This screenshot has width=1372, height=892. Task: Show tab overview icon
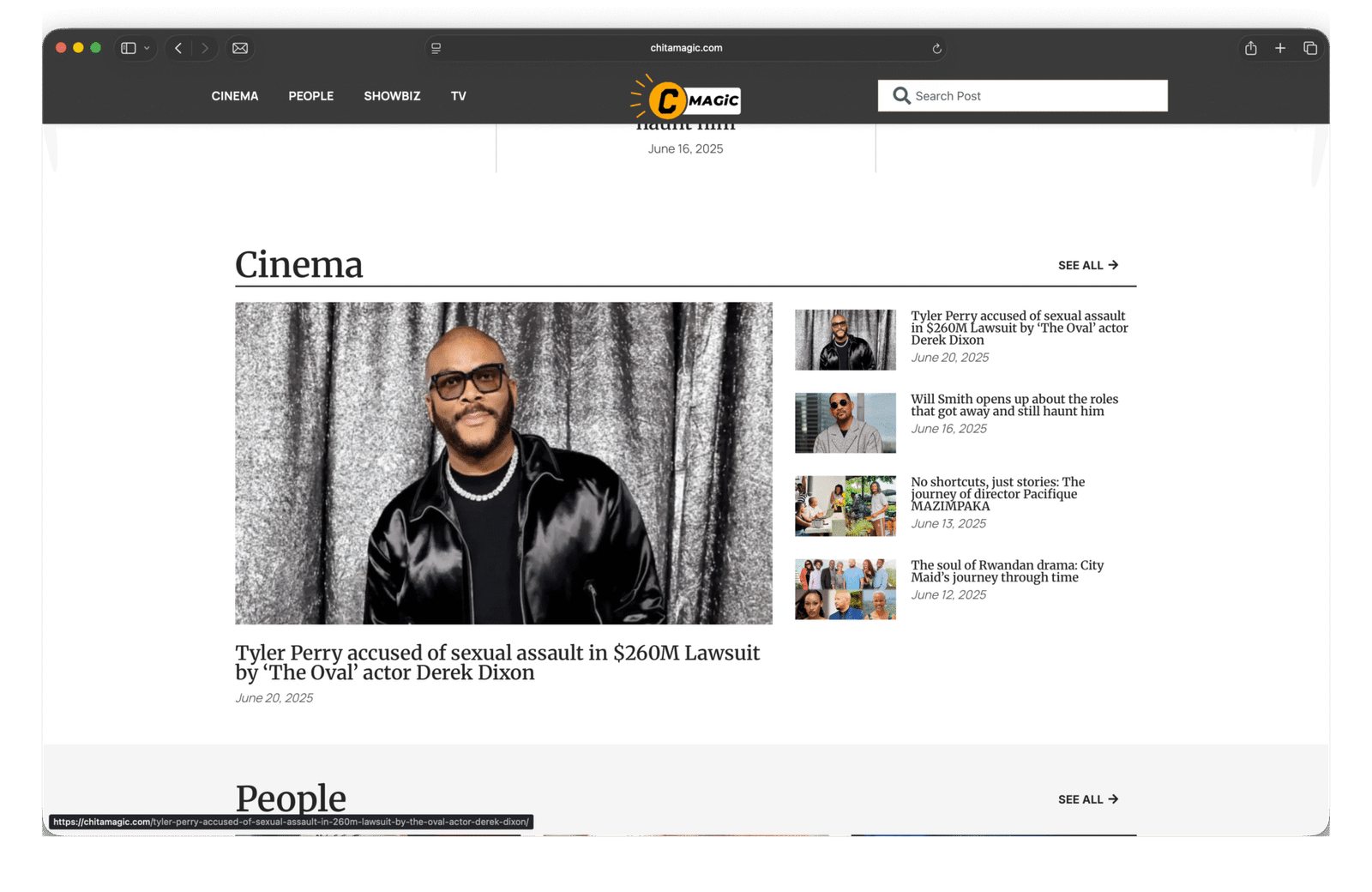pyautogui.click(x=1310, y=48)
